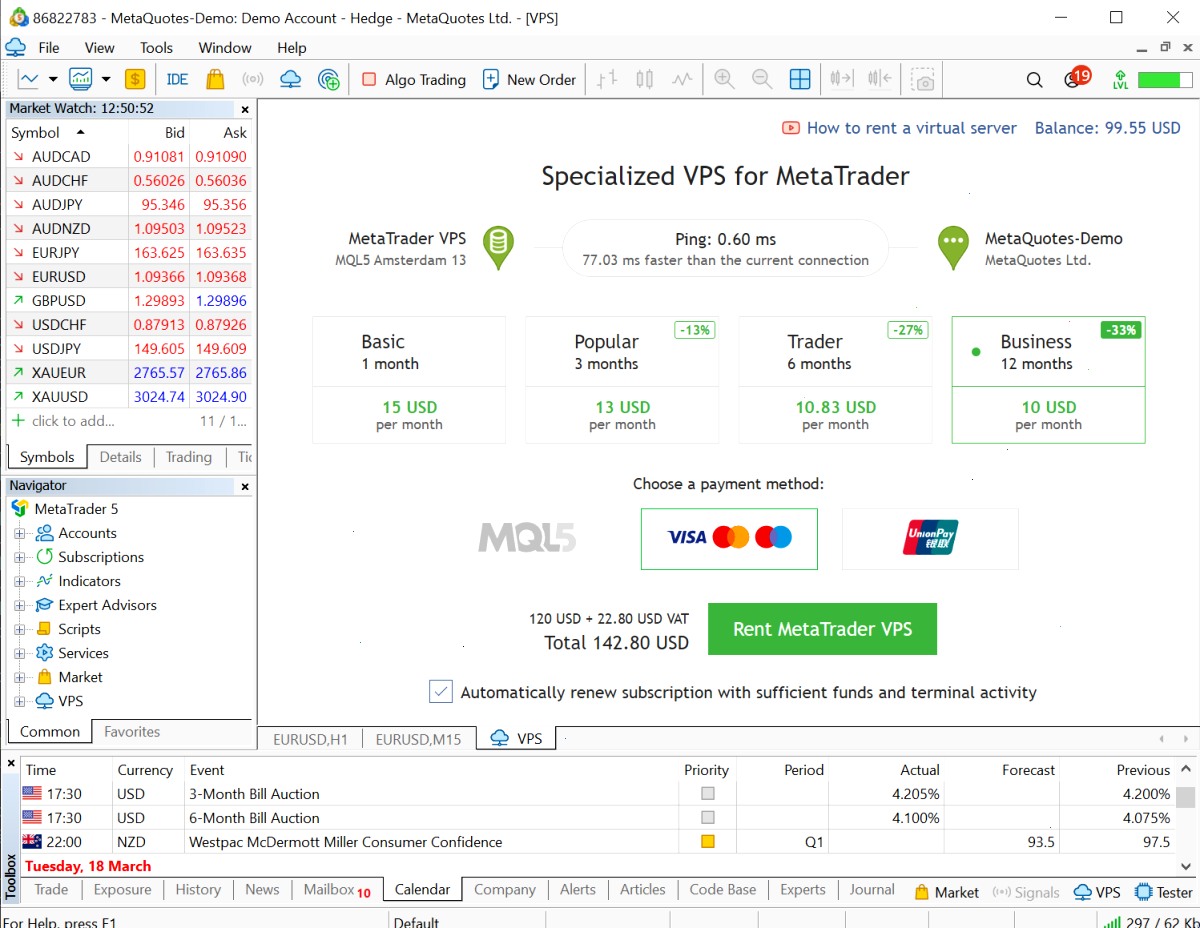
Task: Open the Code Base toolbox tab
Action: (x=723, y=889)
